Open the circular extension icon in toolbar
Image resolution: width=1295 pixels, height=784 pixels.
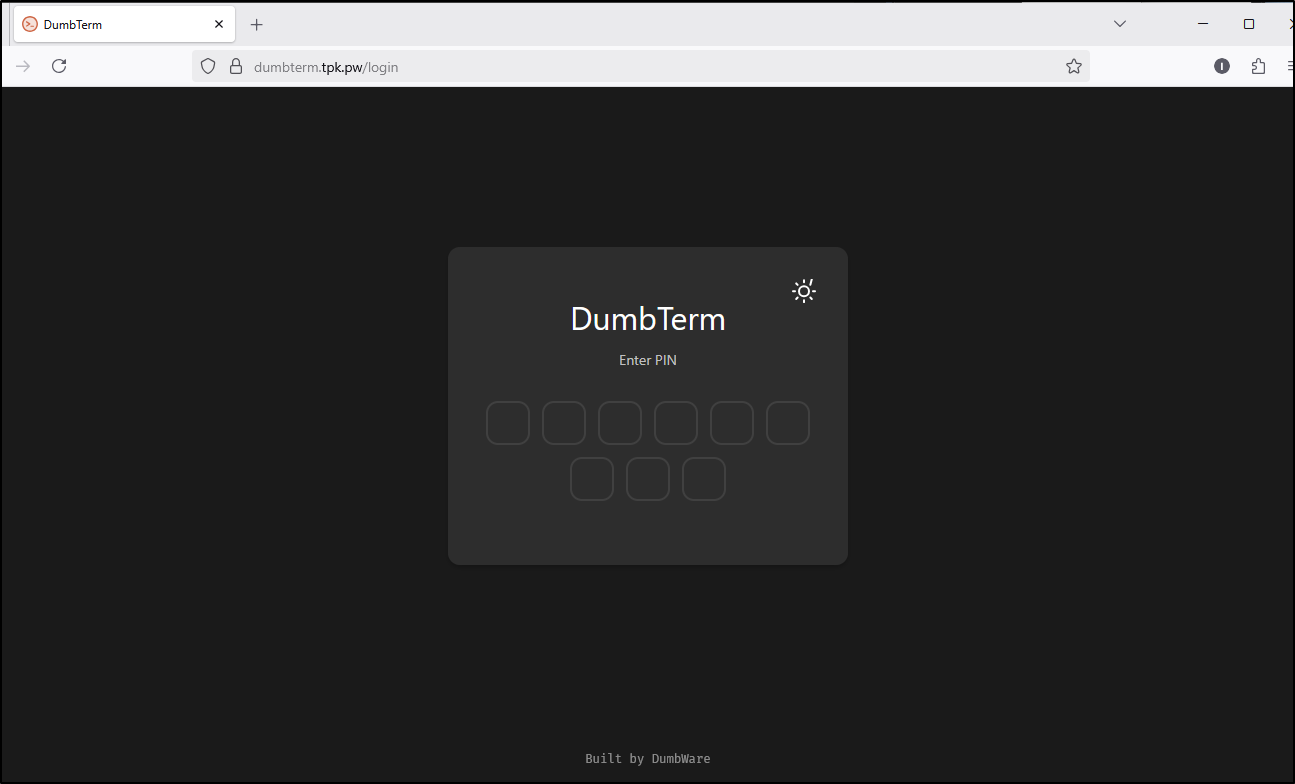pyautogui.click(x=1222, y=66)
